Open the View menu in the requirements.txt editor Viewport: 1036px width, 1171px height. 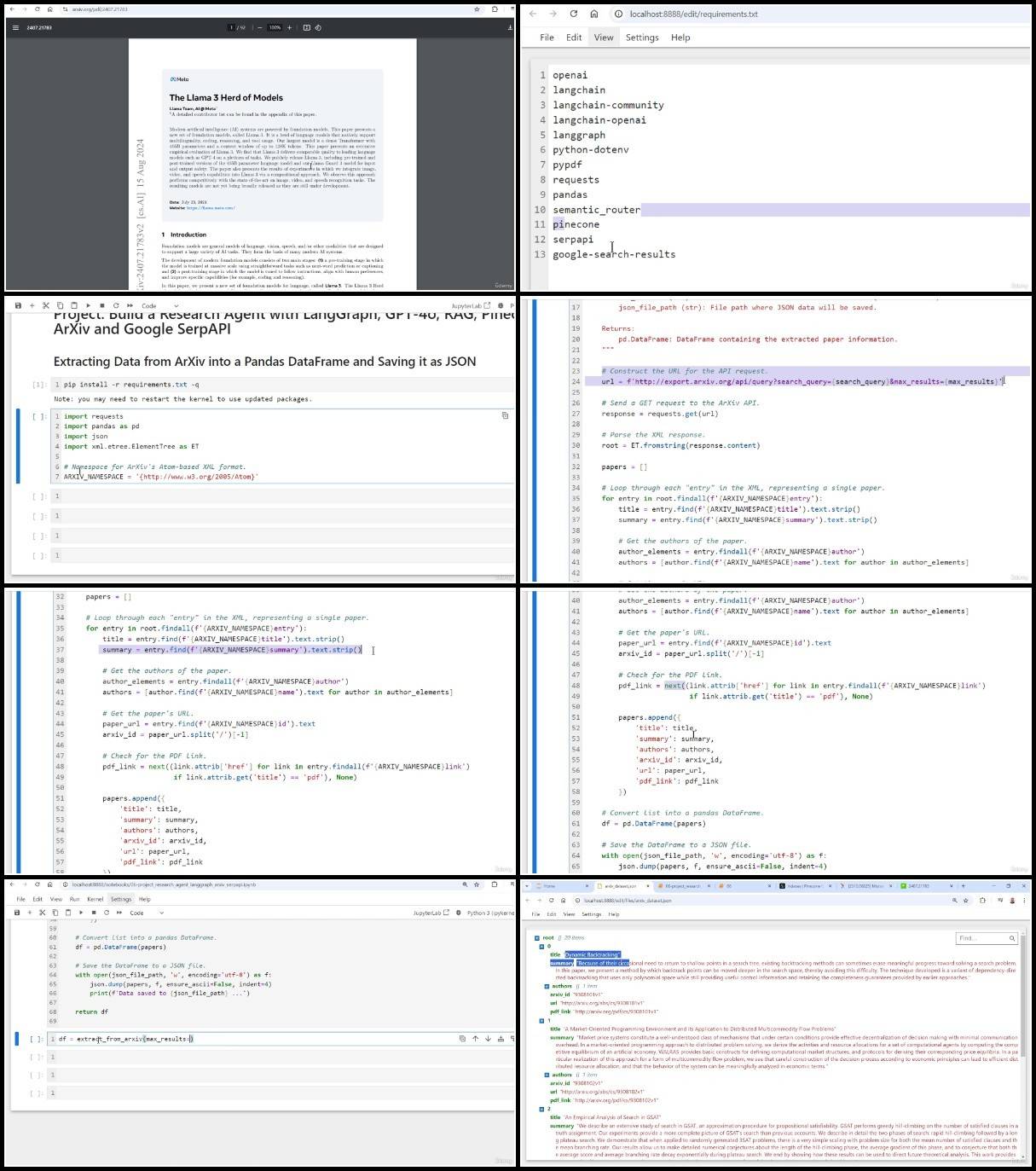604,38
